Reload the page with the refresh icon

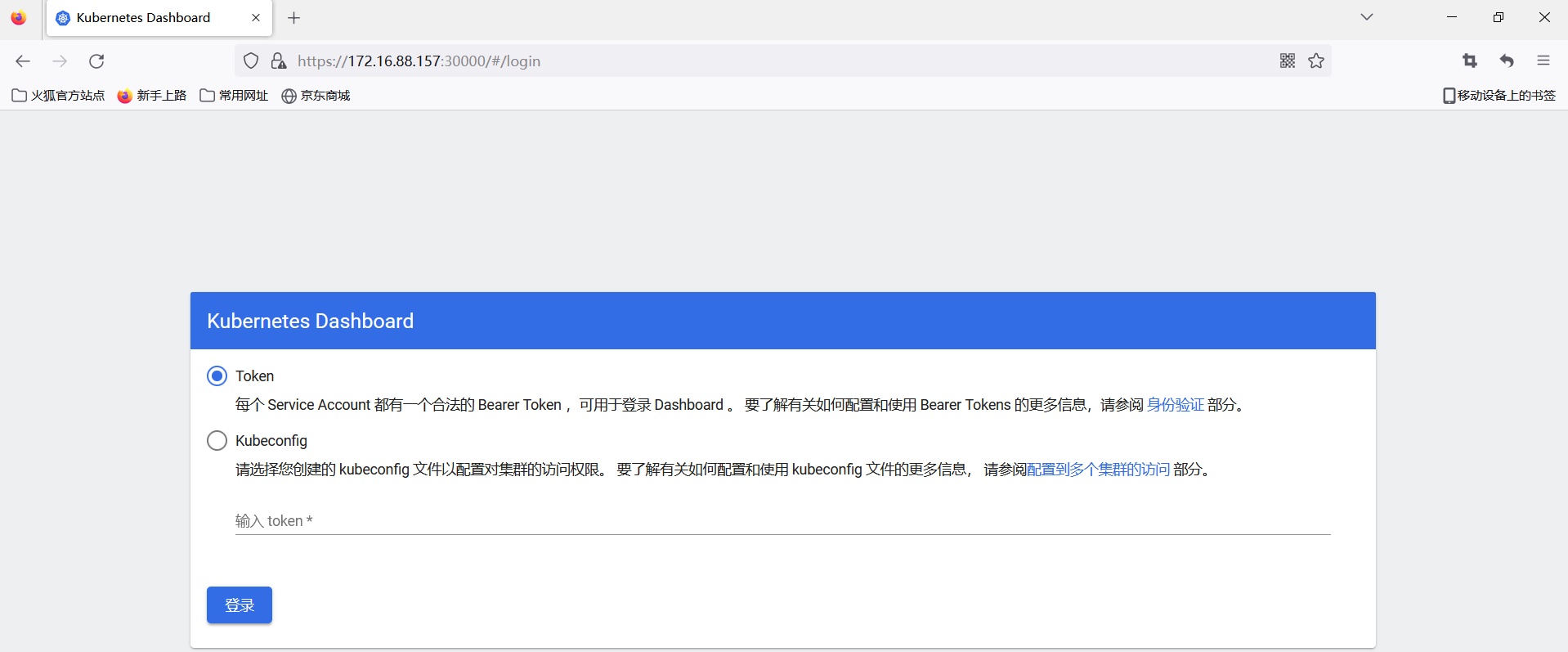(x=96, y=61)
